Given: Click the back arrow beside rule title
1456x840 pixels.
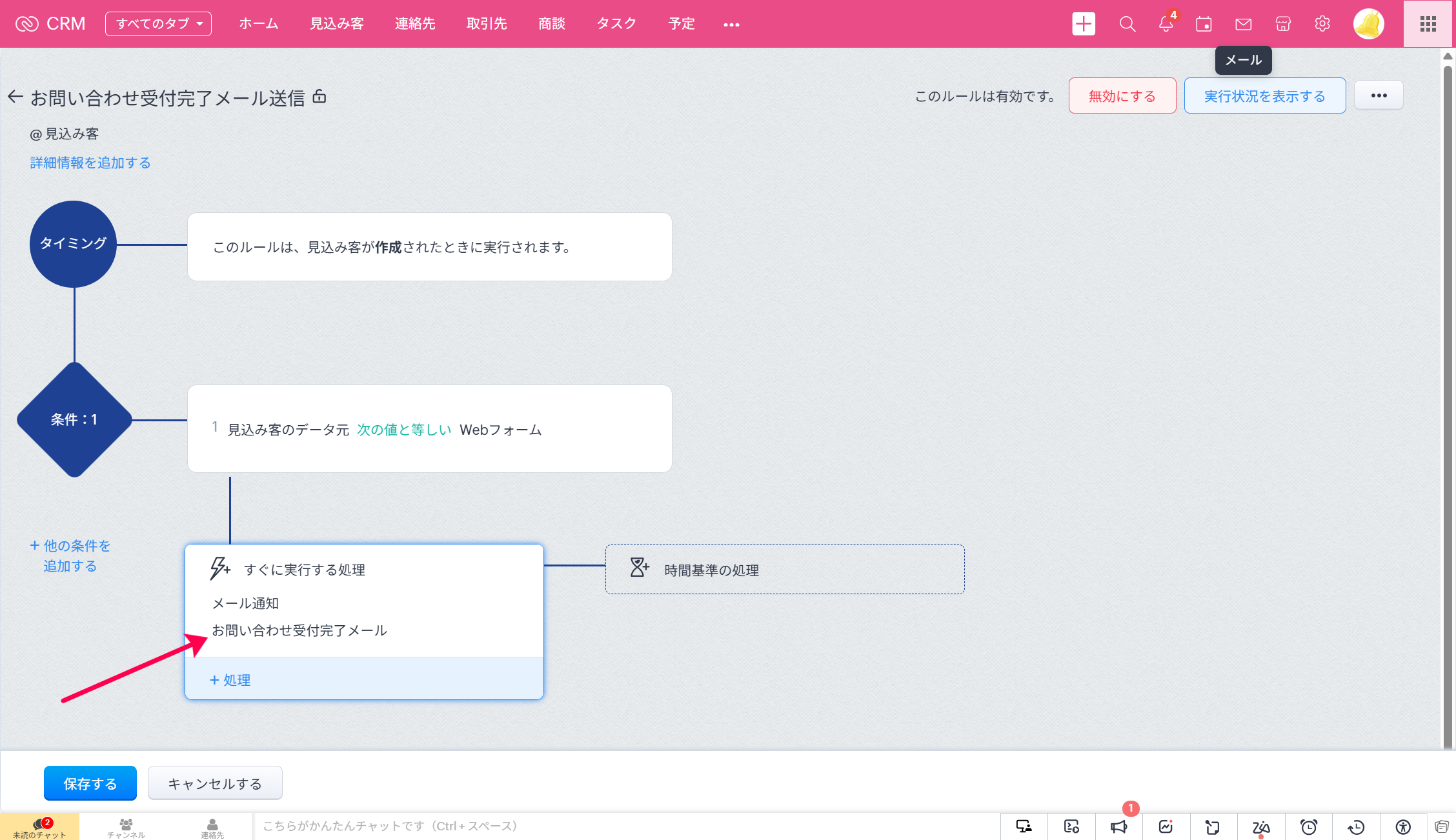Looking at the screenshot, I should [15, 97].
